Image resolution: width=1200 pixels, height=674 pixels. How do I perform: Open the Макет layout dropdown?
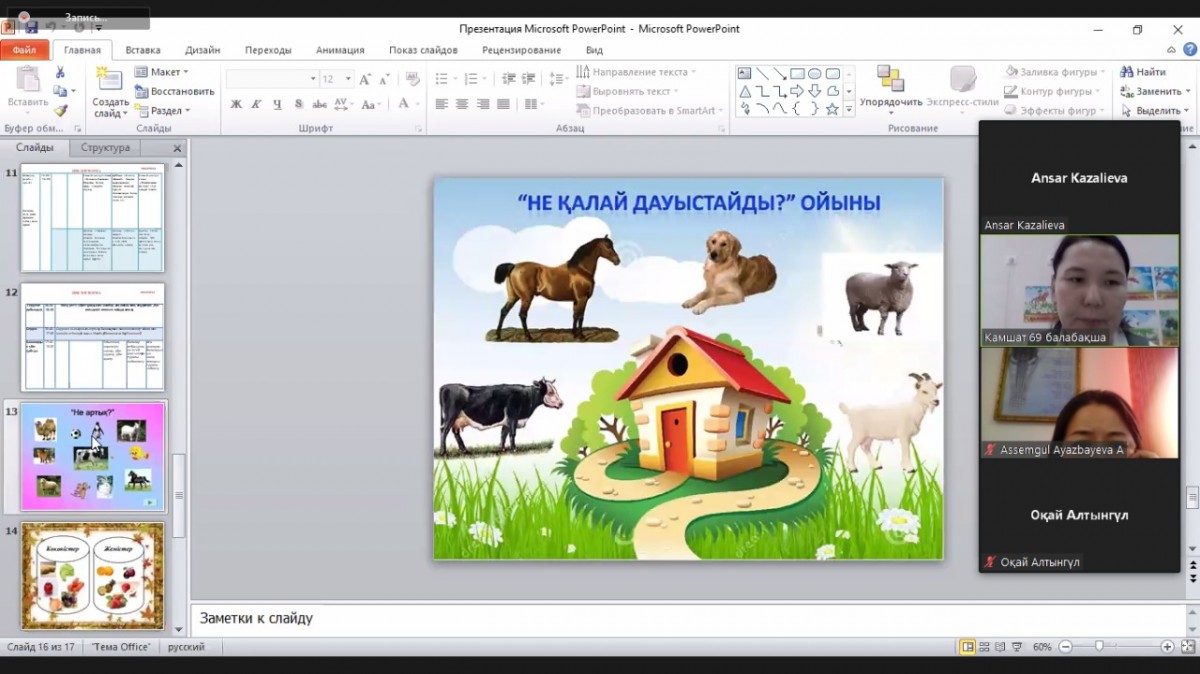(162, 72)
